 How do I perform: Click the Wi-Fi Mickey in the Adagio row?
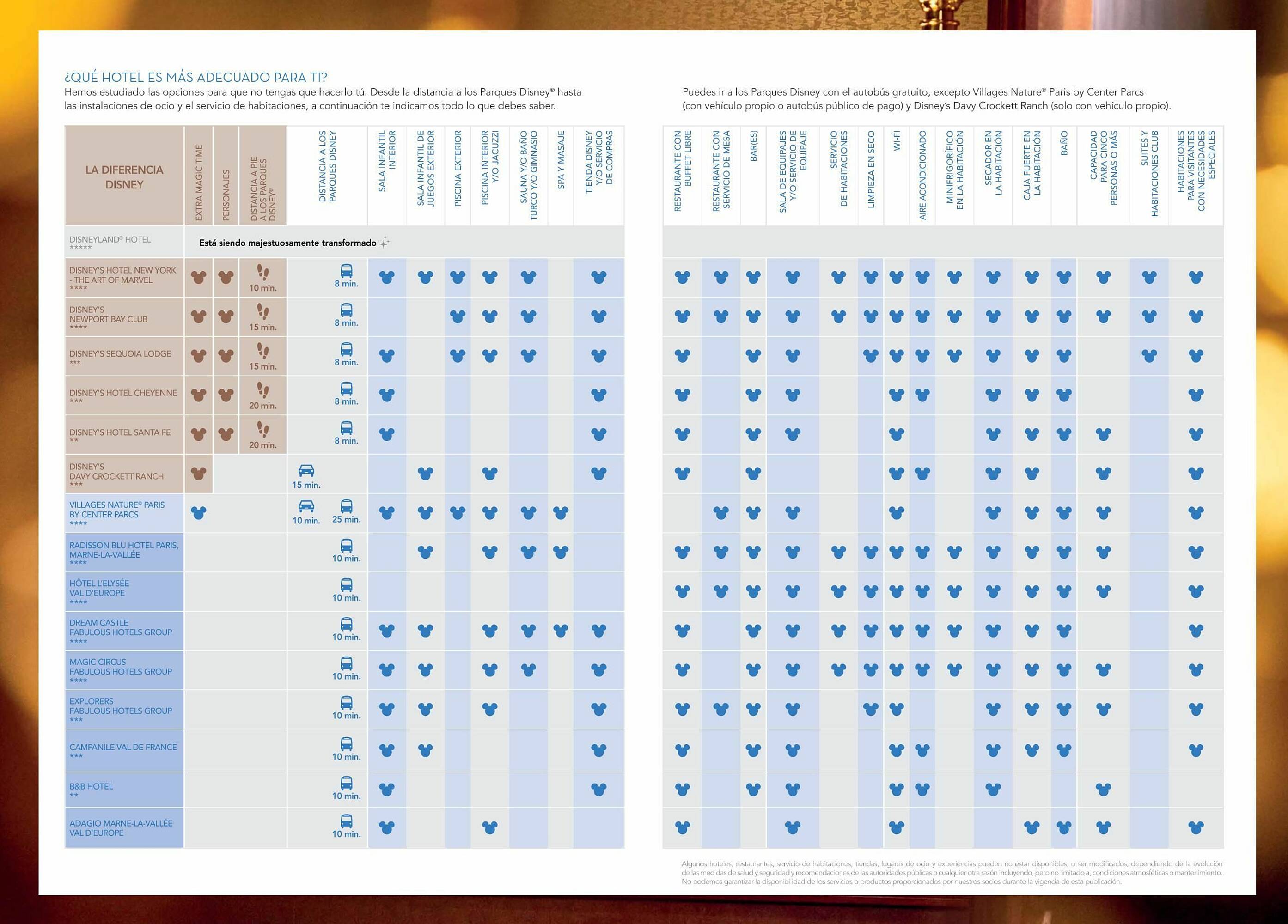[896, 827]
